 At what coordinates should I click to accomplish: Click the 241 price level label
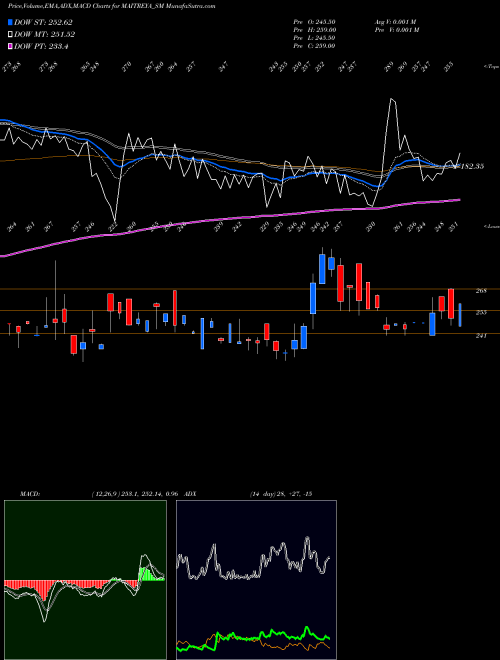pyautogui.click(x=481, y=335)
